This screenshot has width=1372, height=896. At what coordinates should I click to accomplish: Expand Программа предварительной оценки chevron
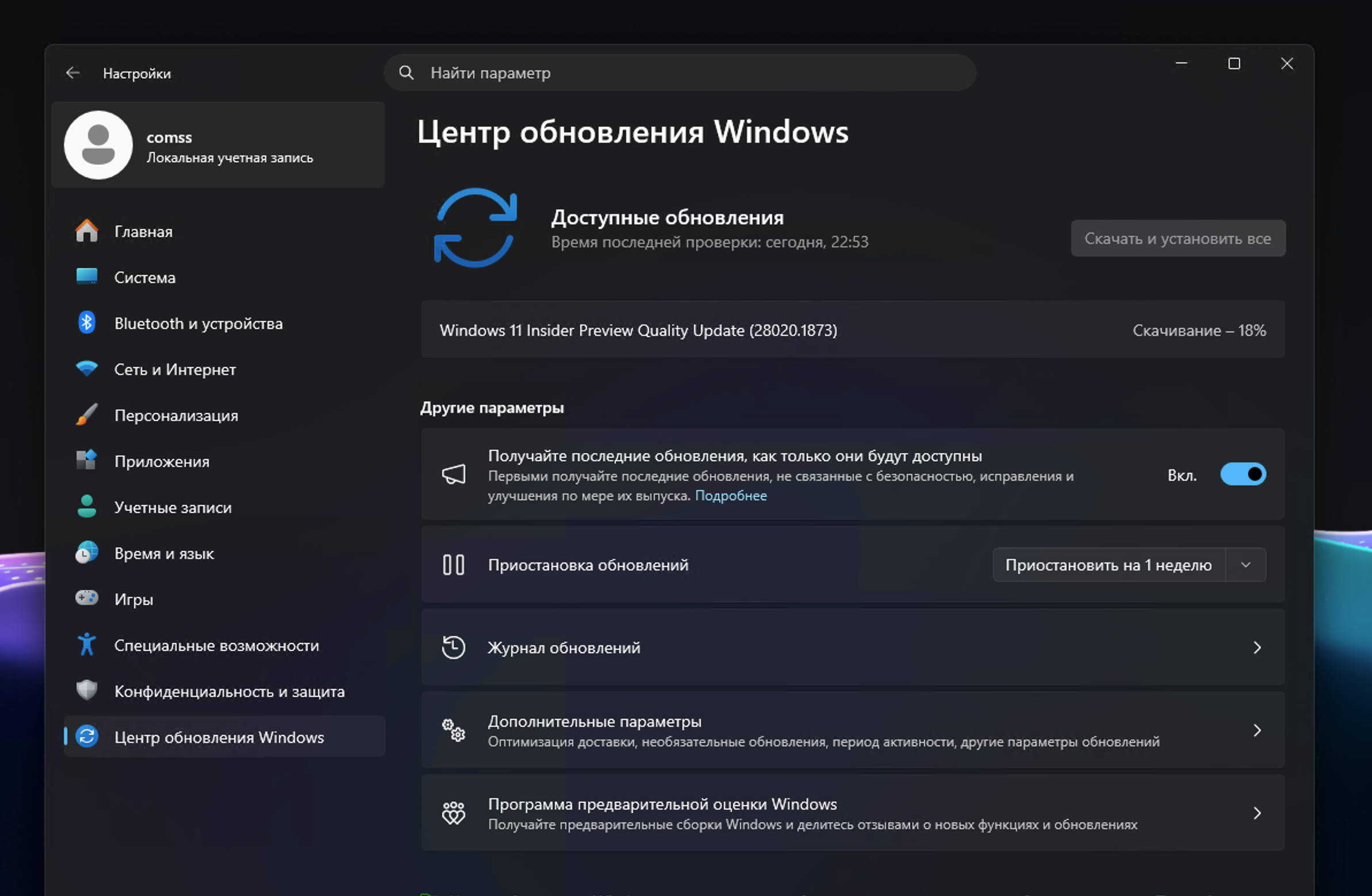point(1257,813)
